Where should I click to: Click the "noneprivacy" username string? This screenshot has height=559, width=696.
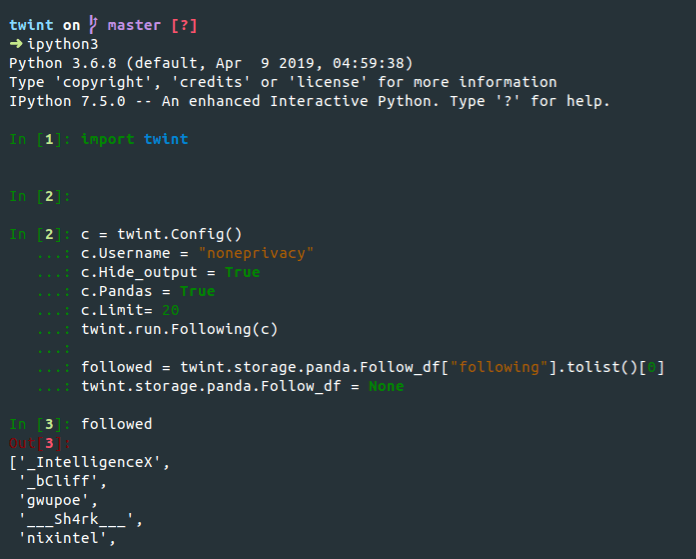(256, 253)
